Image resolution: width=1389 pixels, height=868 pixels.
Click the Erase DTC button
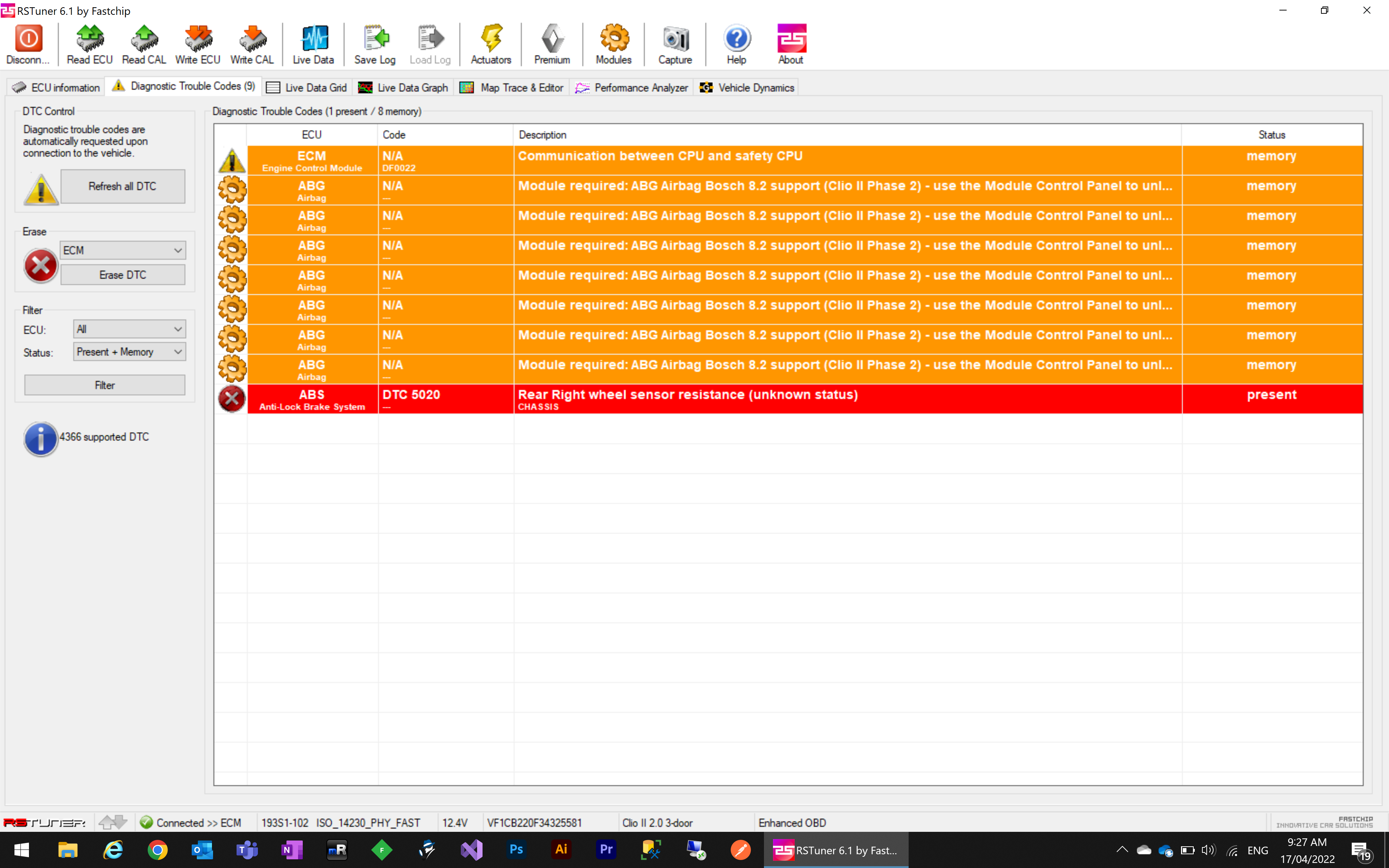tap(123, 275)
